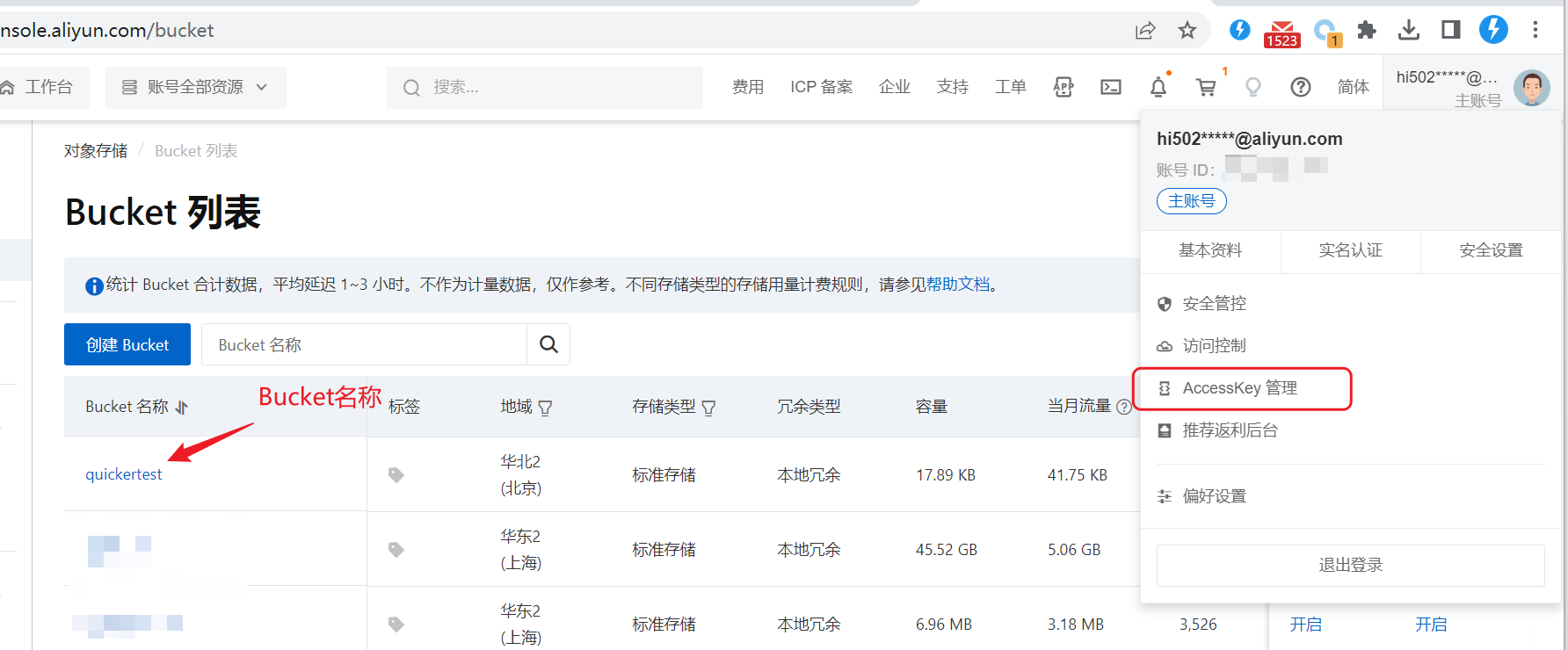Click the user avatar picture
This screenshot has width=1568, height=650.
[1532, 88]
